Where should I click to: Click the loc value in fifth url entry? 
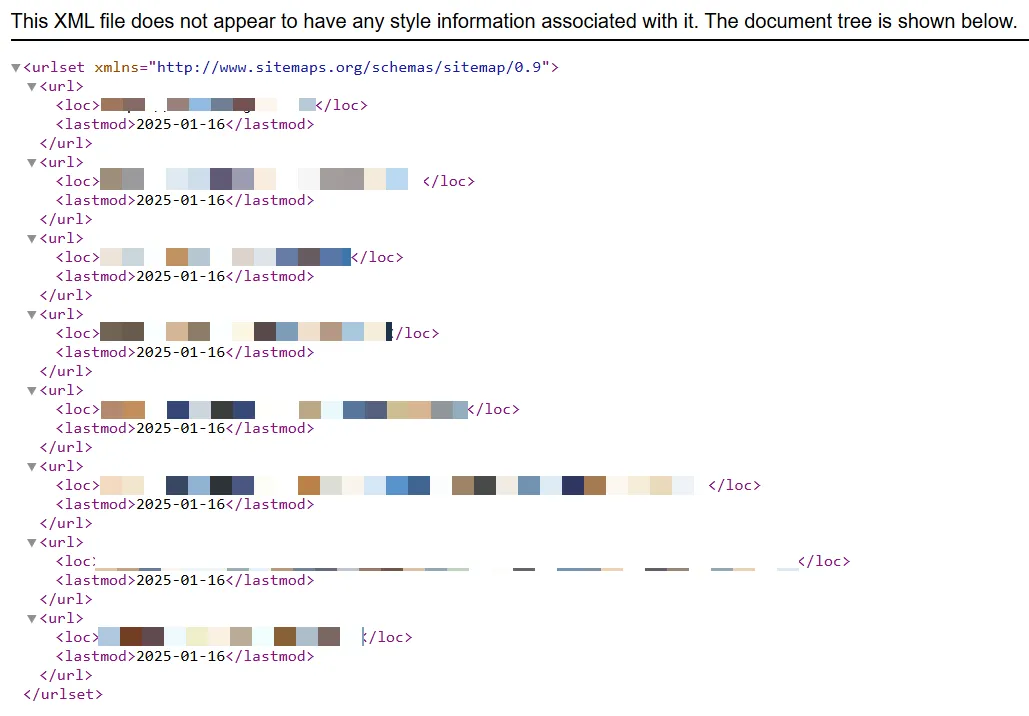click(283, 409)
